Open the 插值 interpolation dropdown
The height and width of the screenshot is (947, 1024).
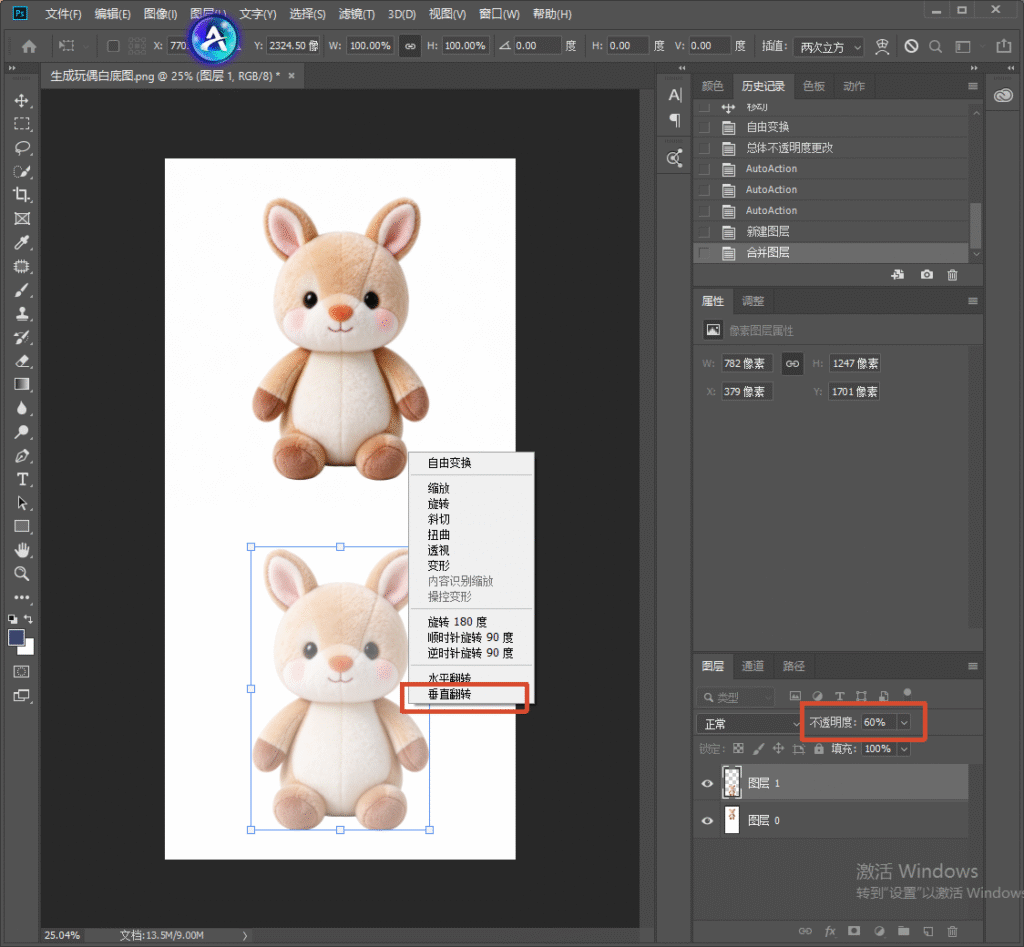click(829, 47)
